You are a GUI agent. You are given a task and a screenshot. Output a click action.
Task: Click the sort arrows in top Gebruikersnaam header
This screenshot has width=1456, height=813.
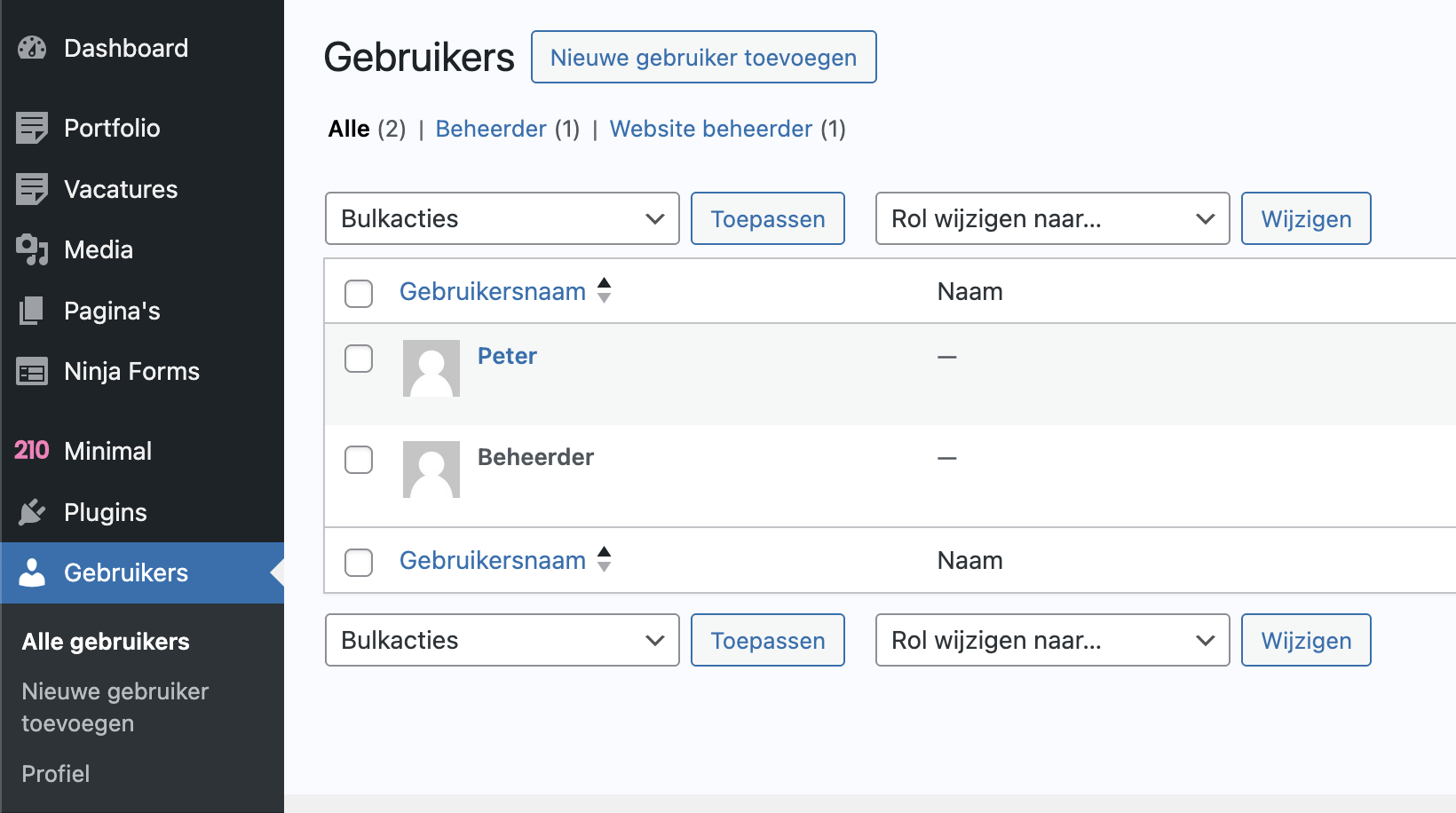click(x=604, y=290)
